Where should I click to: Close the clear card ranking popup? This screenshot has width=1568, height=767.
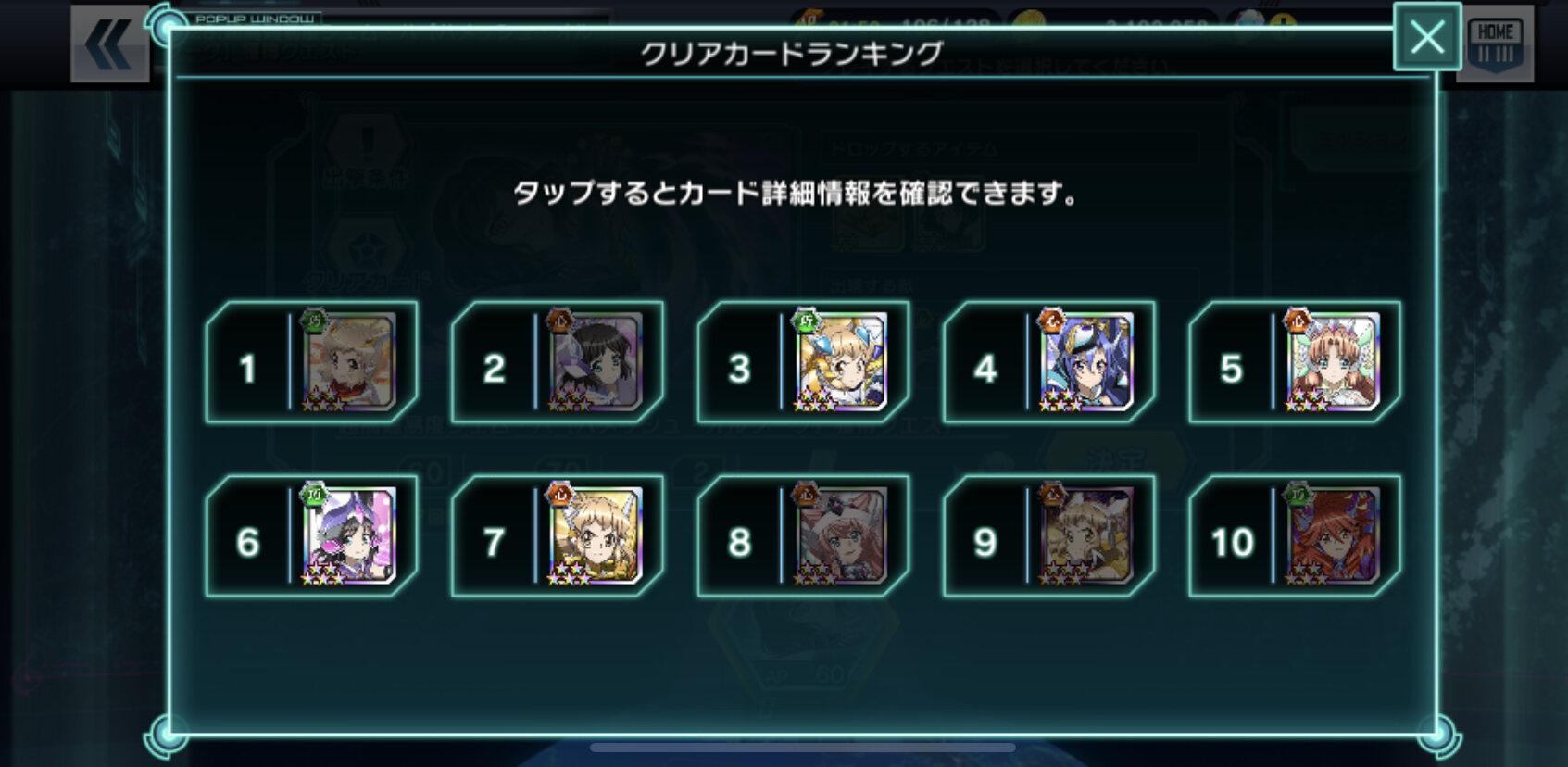click(x=1427, y=37)
